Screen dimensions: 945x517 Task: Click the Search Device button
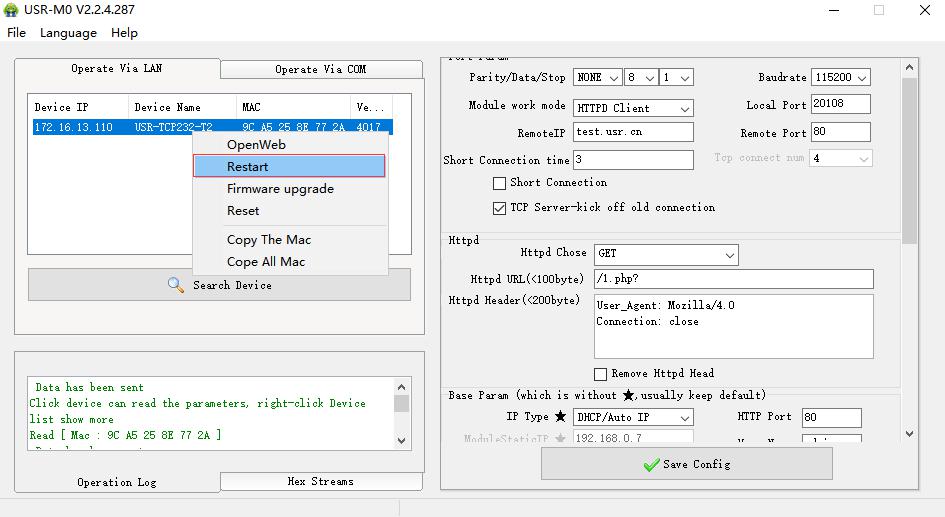tap(219, 285)
